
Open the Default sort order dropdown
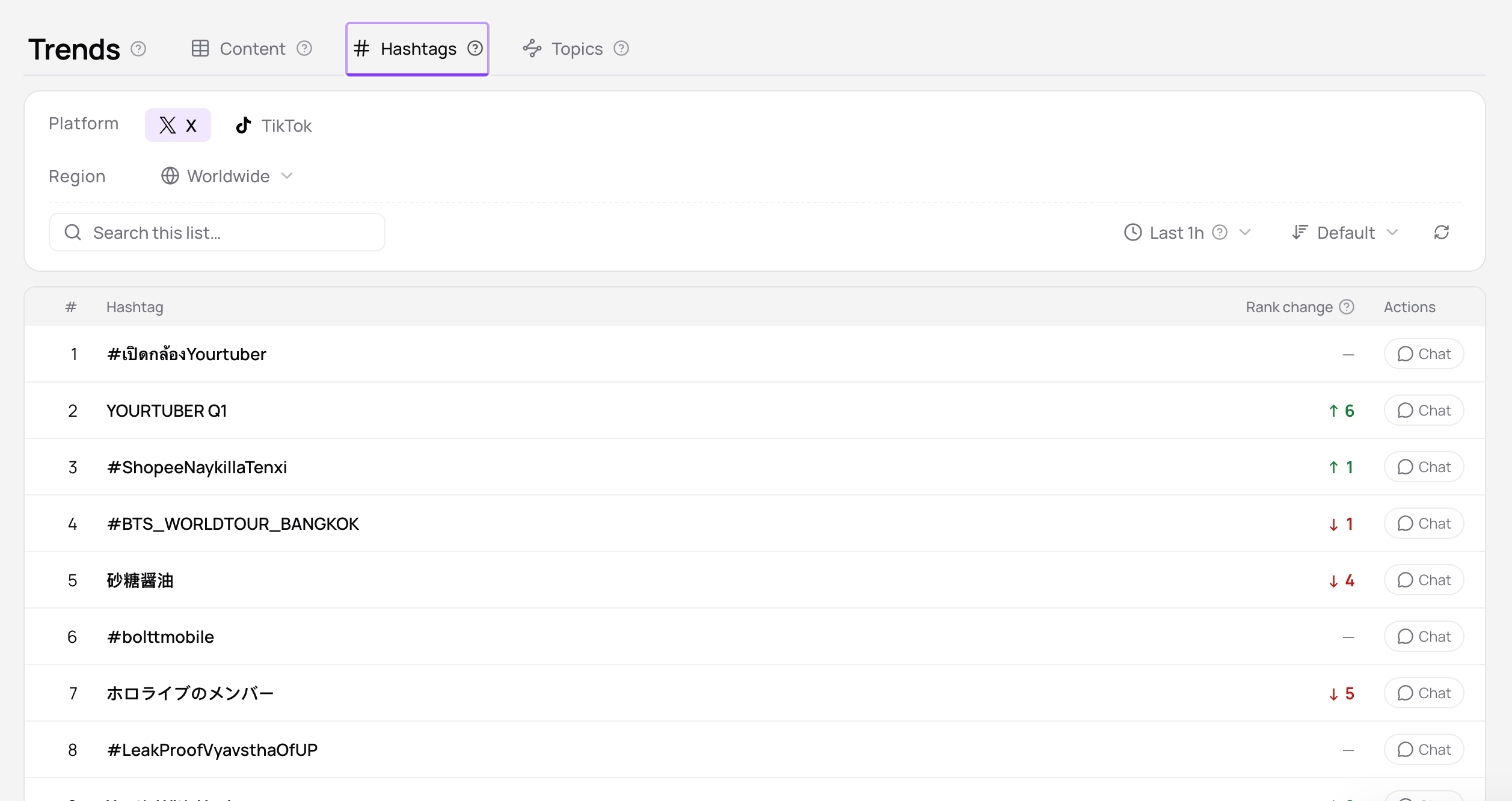pos(1345,232)
